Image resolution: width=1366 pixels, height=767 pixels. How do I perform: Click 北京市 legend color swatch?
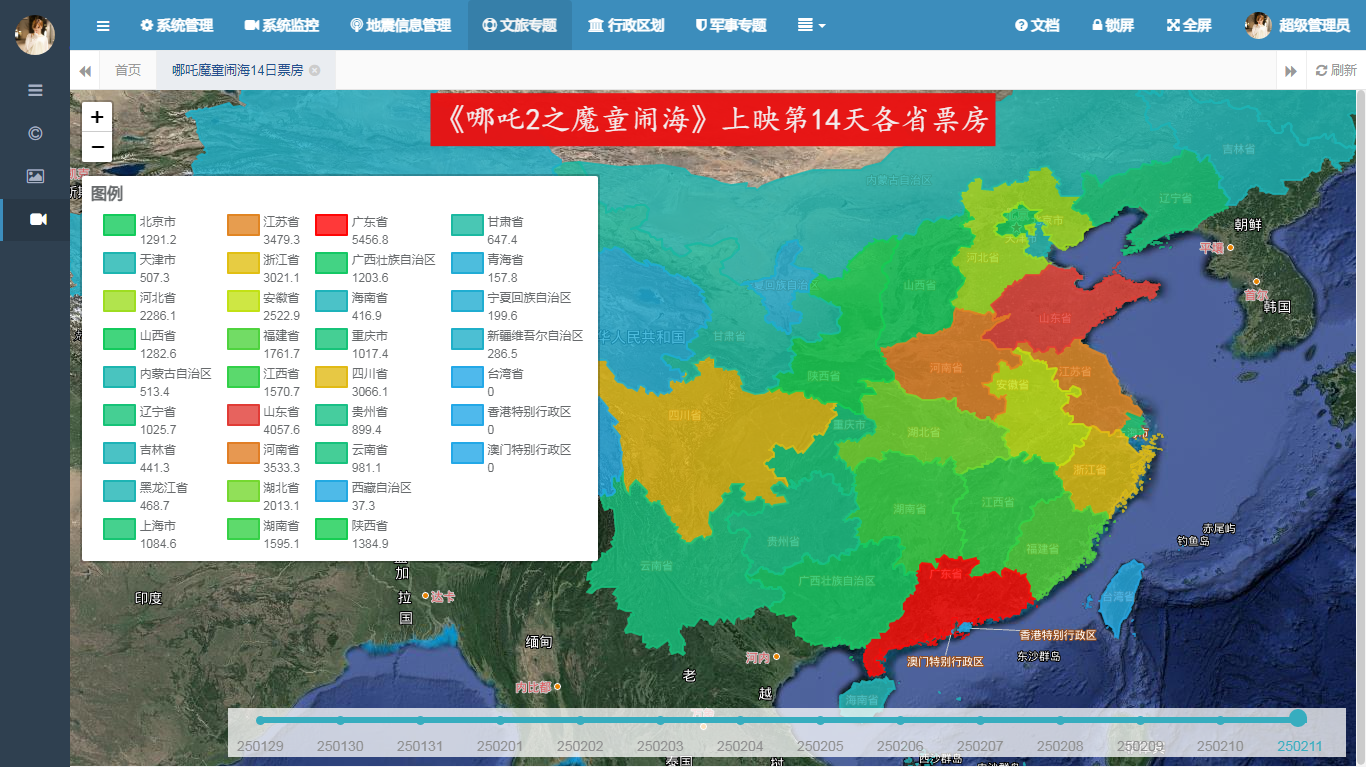119,224
